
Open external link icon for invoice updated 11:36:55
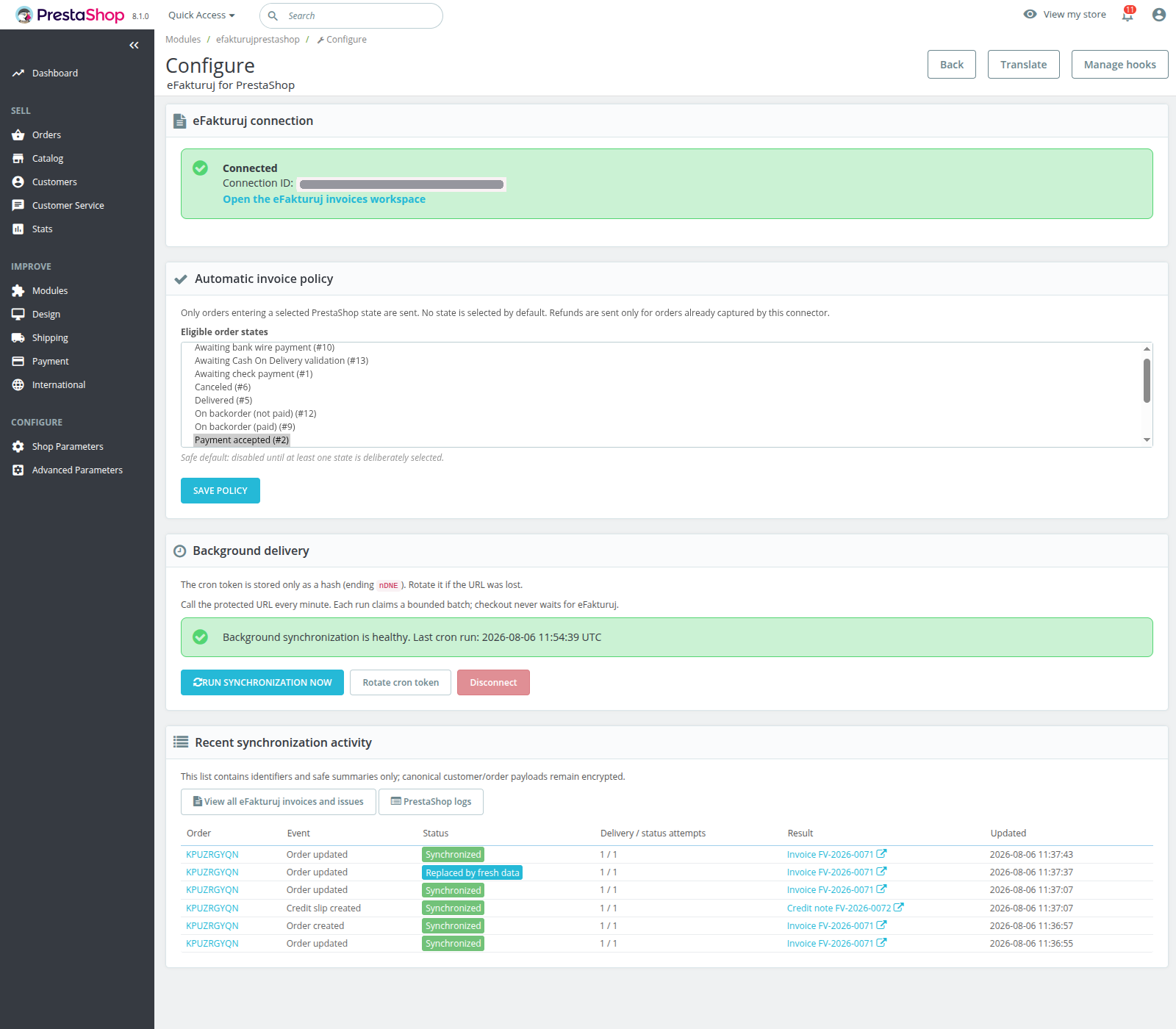point(881,943)
